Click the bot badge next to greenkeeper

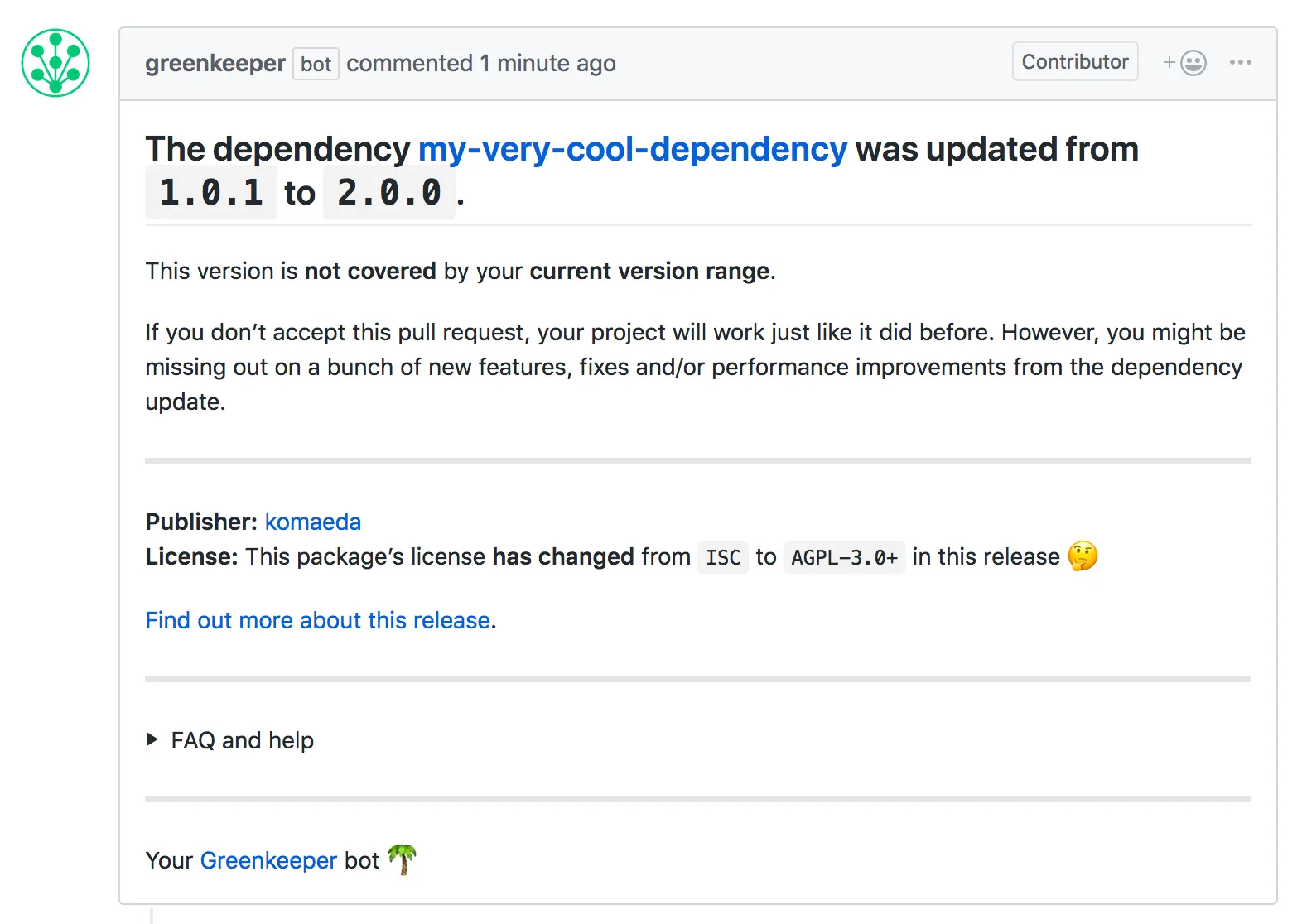[x=315, y=64]
